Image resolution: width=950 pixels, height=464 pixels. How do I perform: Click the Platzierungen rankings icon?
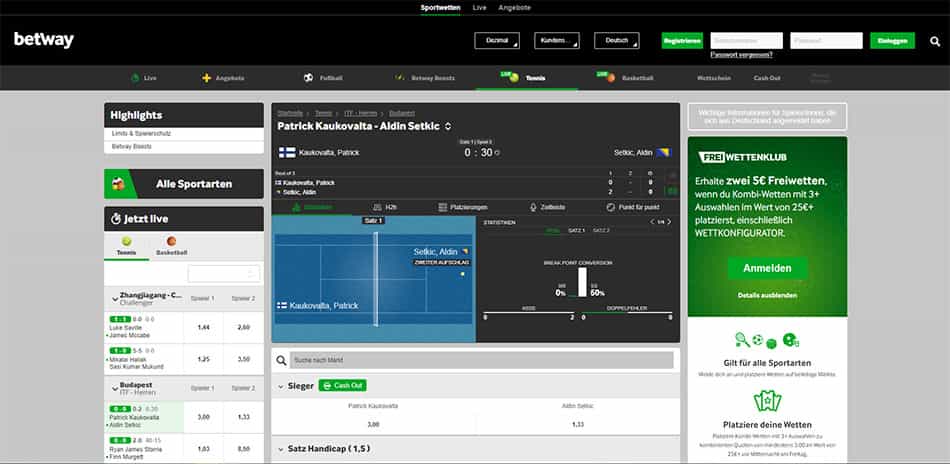coord(442,207)
